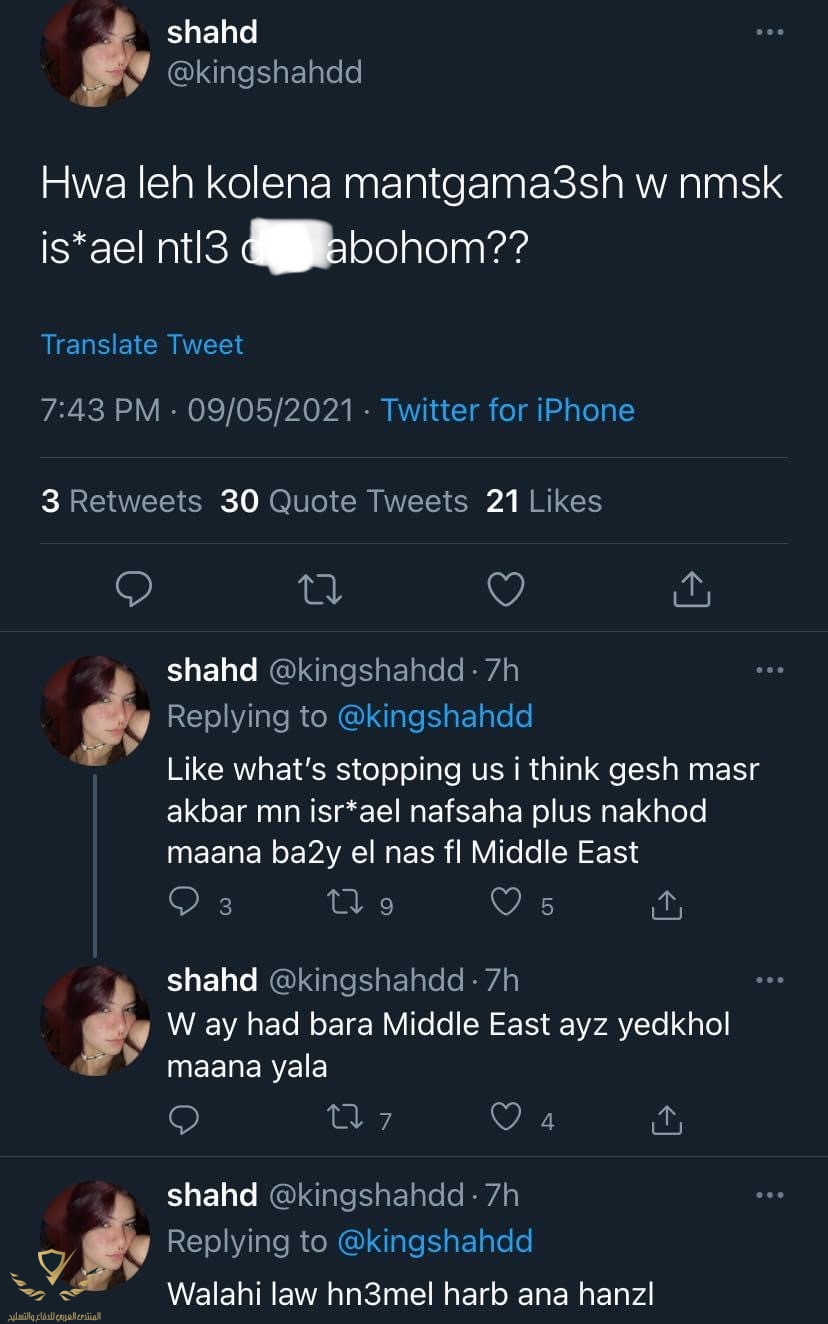View the 21 Likes list

click(544, 501)
